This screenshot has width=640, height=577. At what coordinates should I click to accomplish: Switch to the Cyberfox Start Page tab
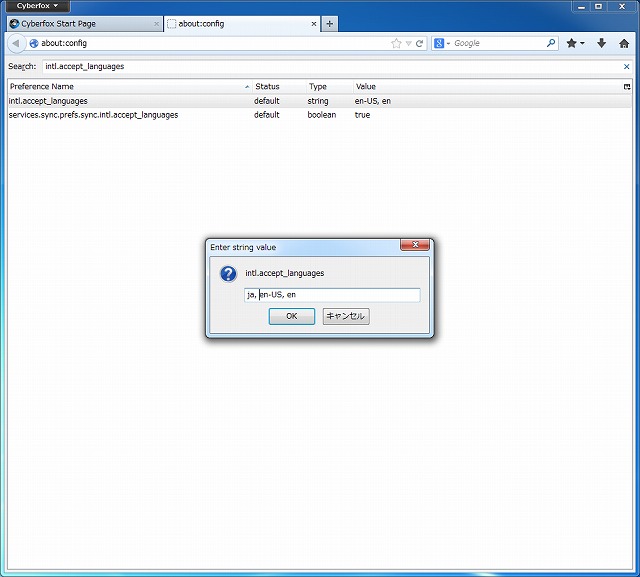pyautogui.click(x=84, y=24)
